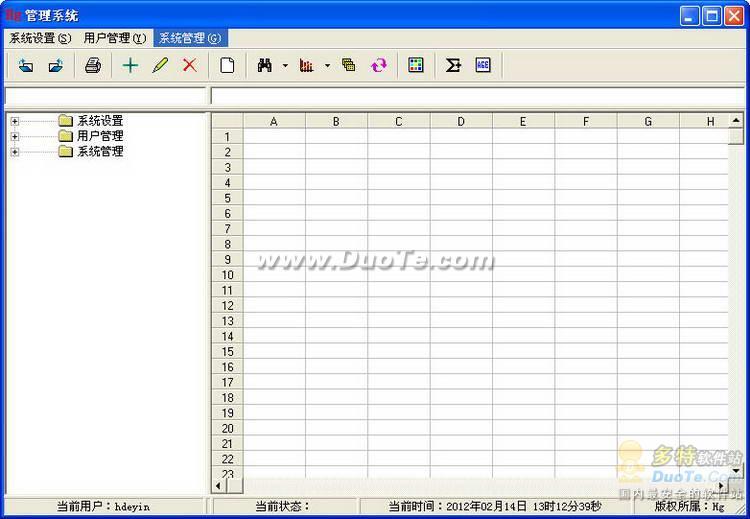Minimize the 管理系统 window

[689, 16]
